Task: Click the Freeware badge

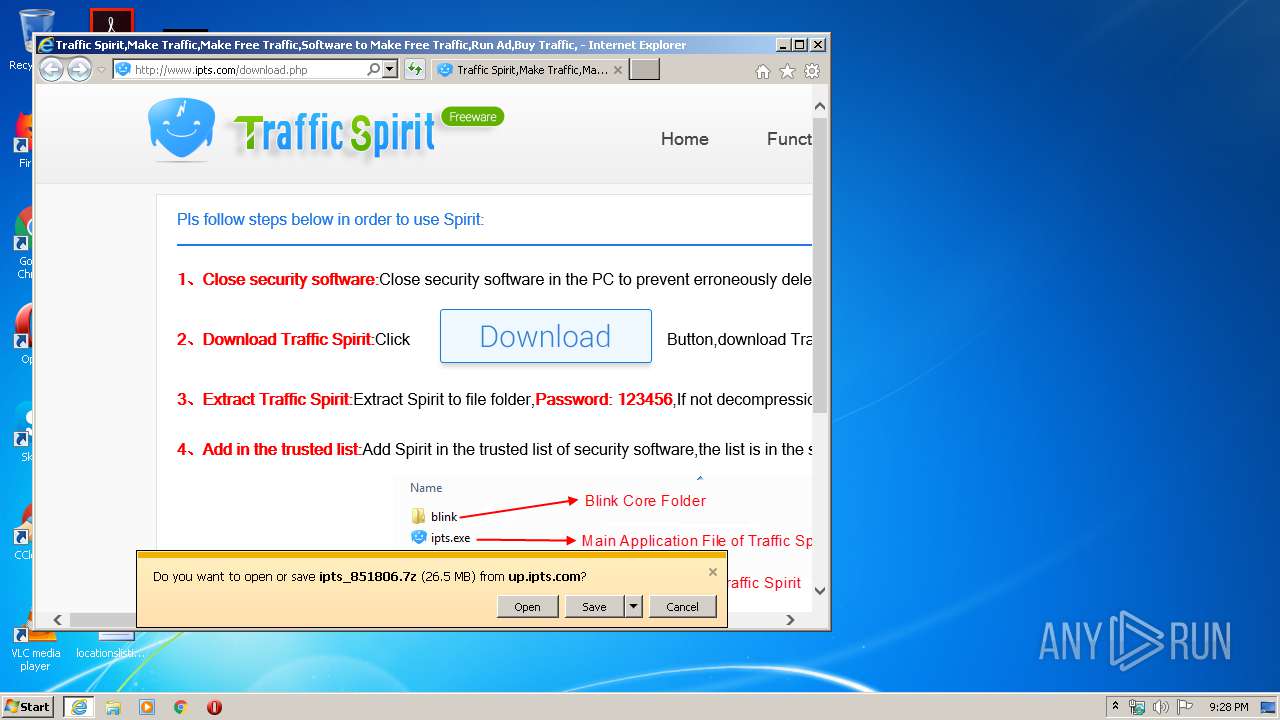Action: [472, 117]
